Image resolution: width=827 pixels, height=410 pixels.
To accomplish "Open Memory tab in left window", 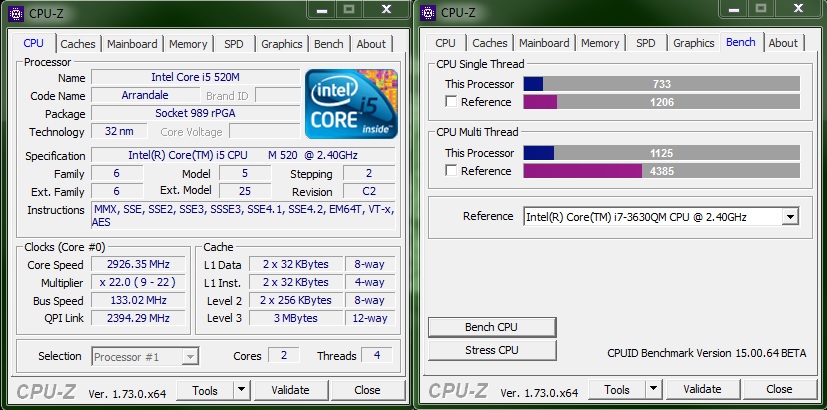I will 188,44.
